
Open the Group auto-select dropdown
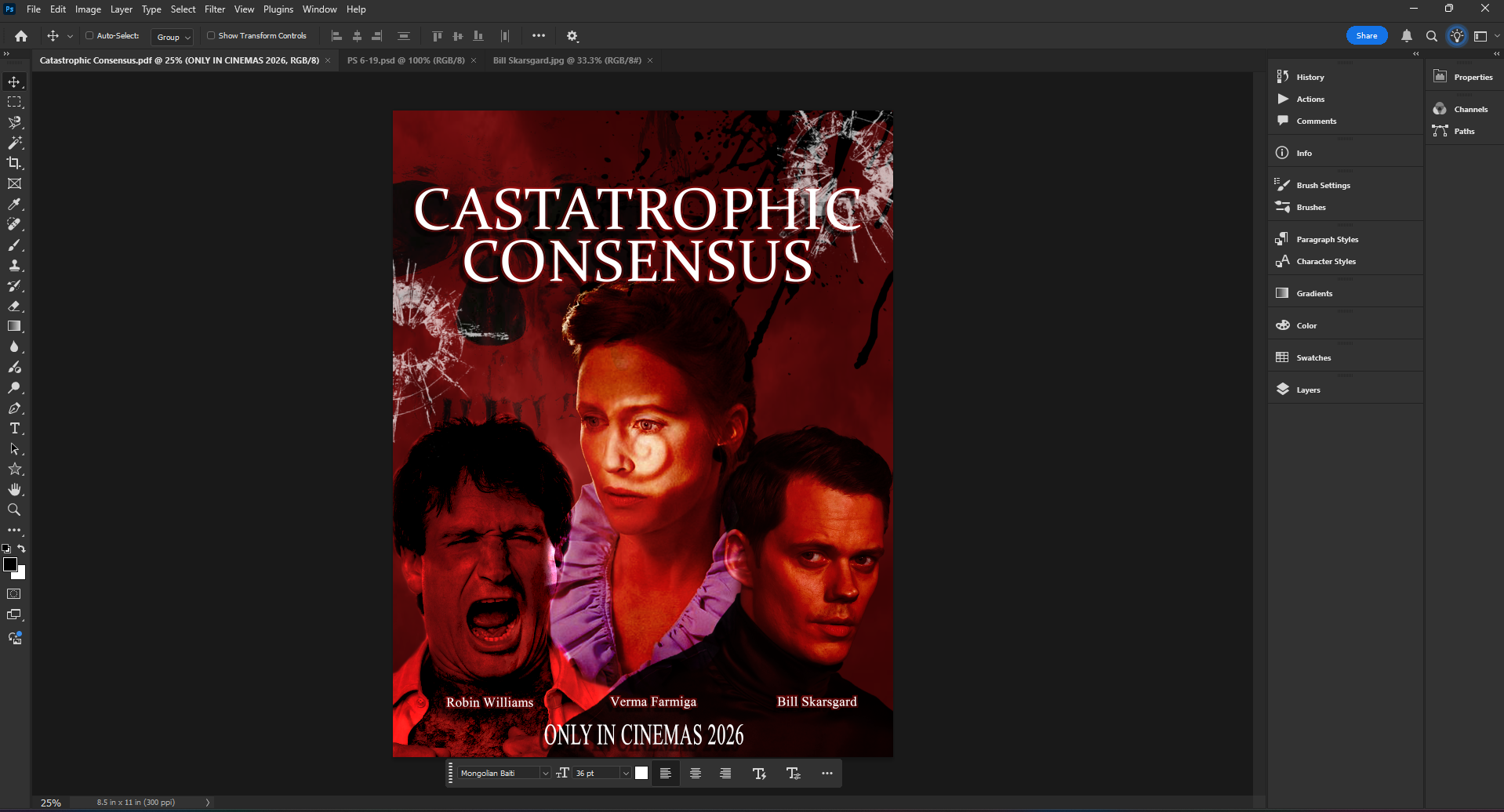click(x=173, y=37)
